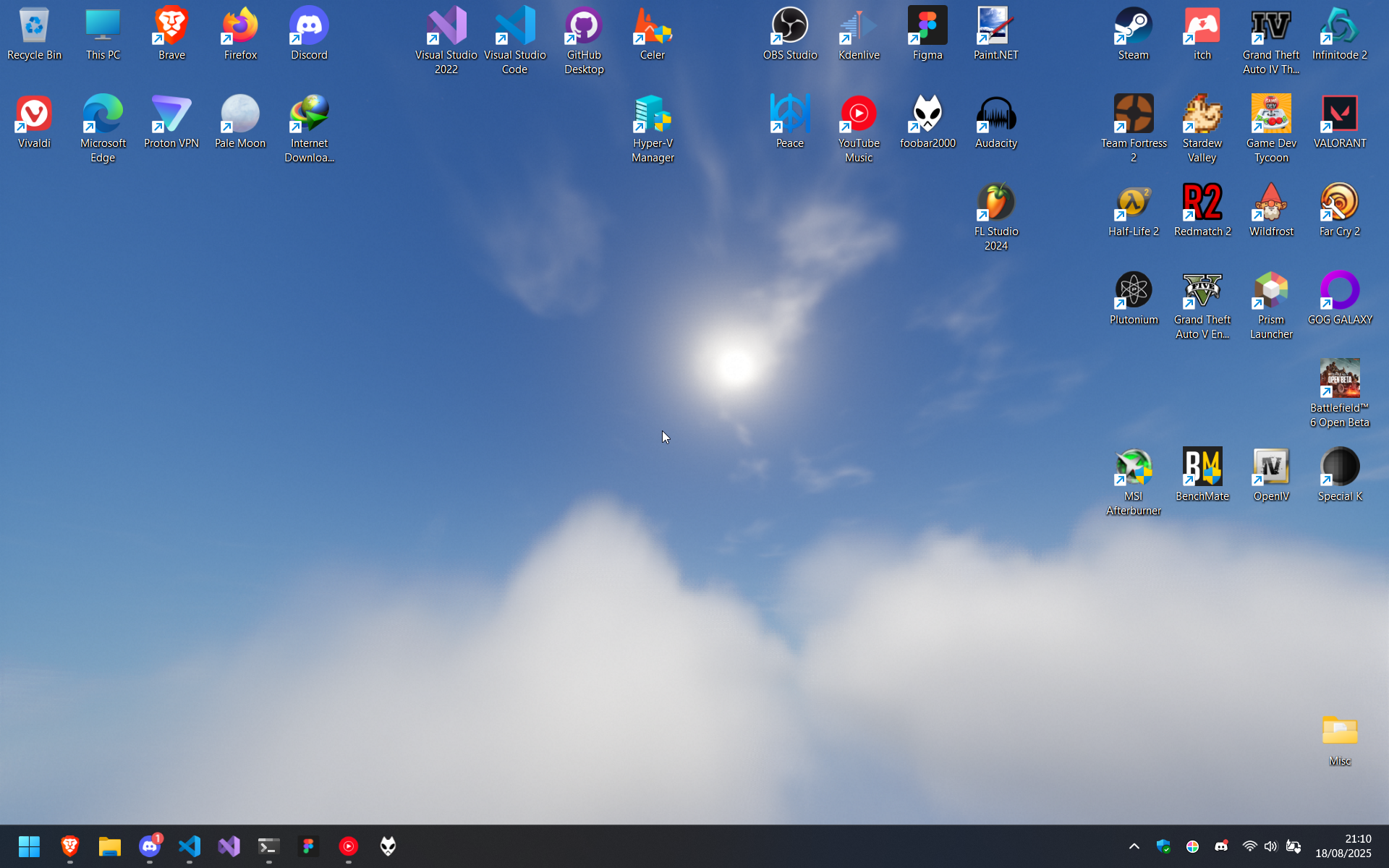This screenshot has width=1389, height=868.
Task: Open the Windows Start menu
Action: click(30, 846)
